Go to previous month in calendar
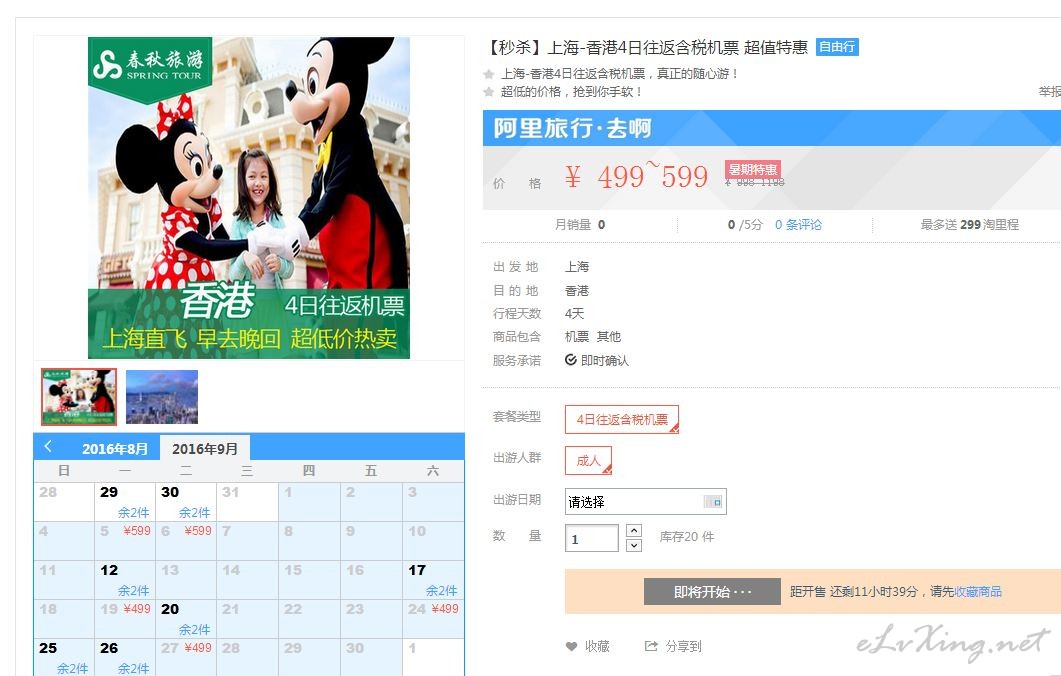The height and width of the screenshot is (676, 1061). click(x=48, y=447)
